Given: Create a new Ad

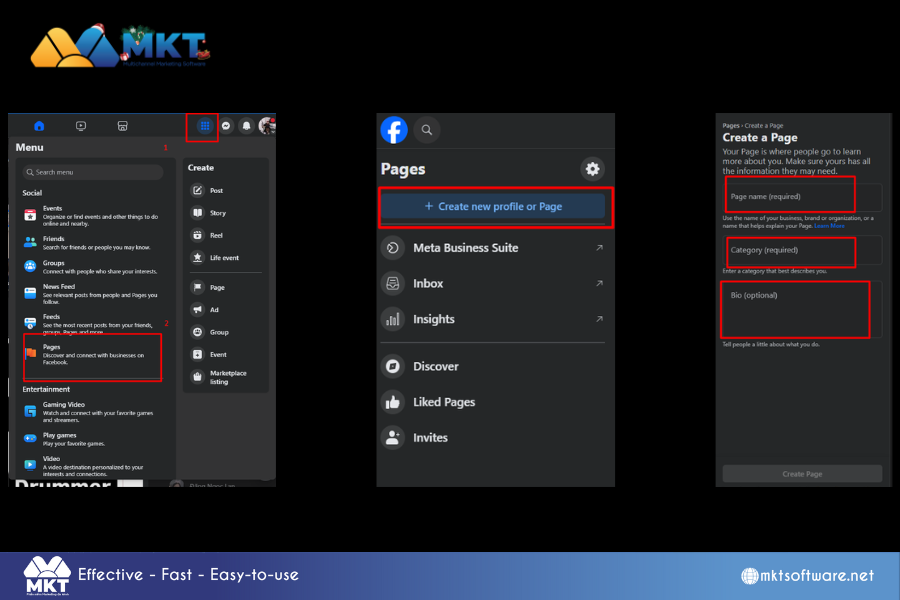Looking at the screenshot, I should [x=226, y=309].
